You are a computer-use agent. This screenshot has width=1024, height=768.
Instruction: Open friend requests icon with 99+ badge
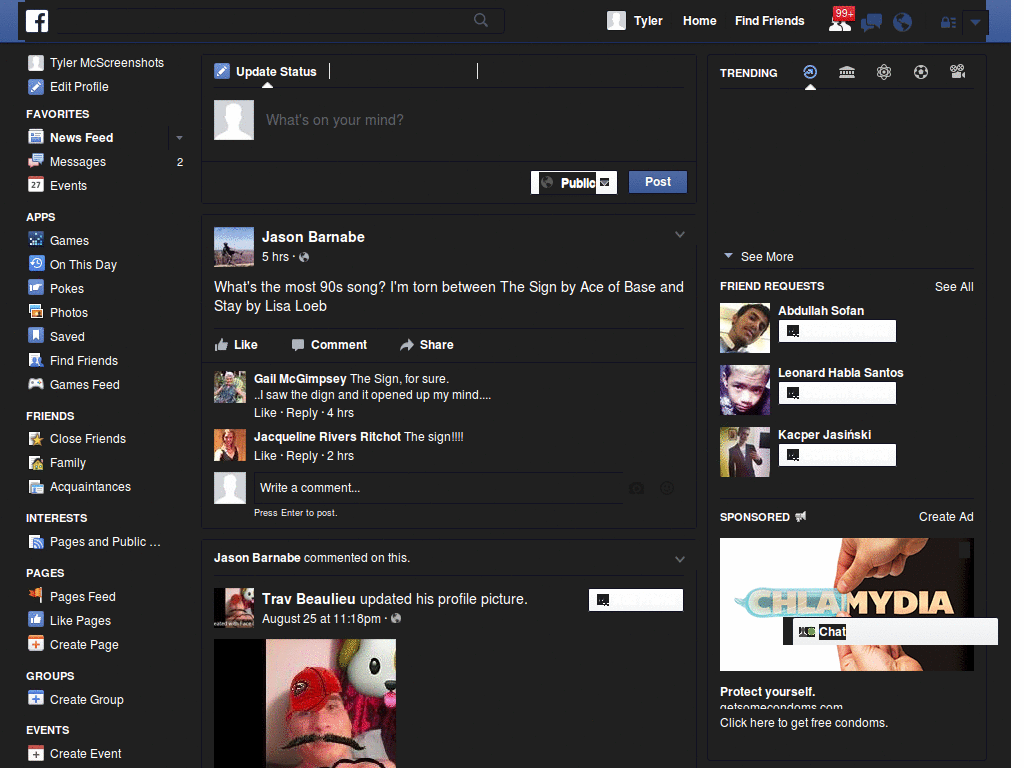(840, 21)
